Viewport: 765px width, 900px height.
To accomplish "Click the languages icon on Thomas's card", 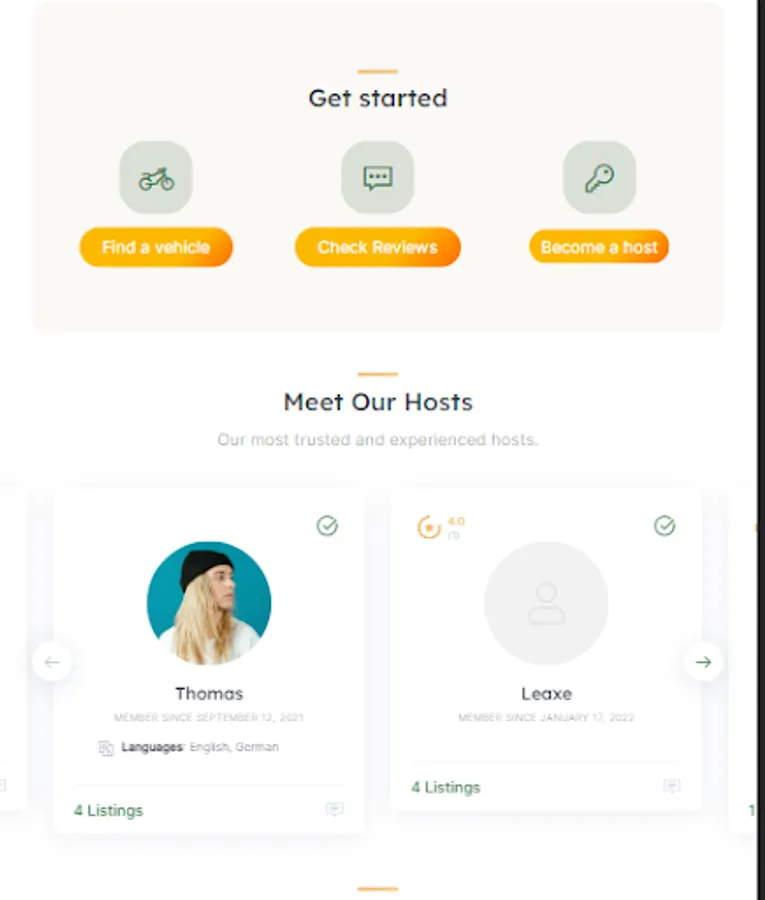I will pos(106,748).
